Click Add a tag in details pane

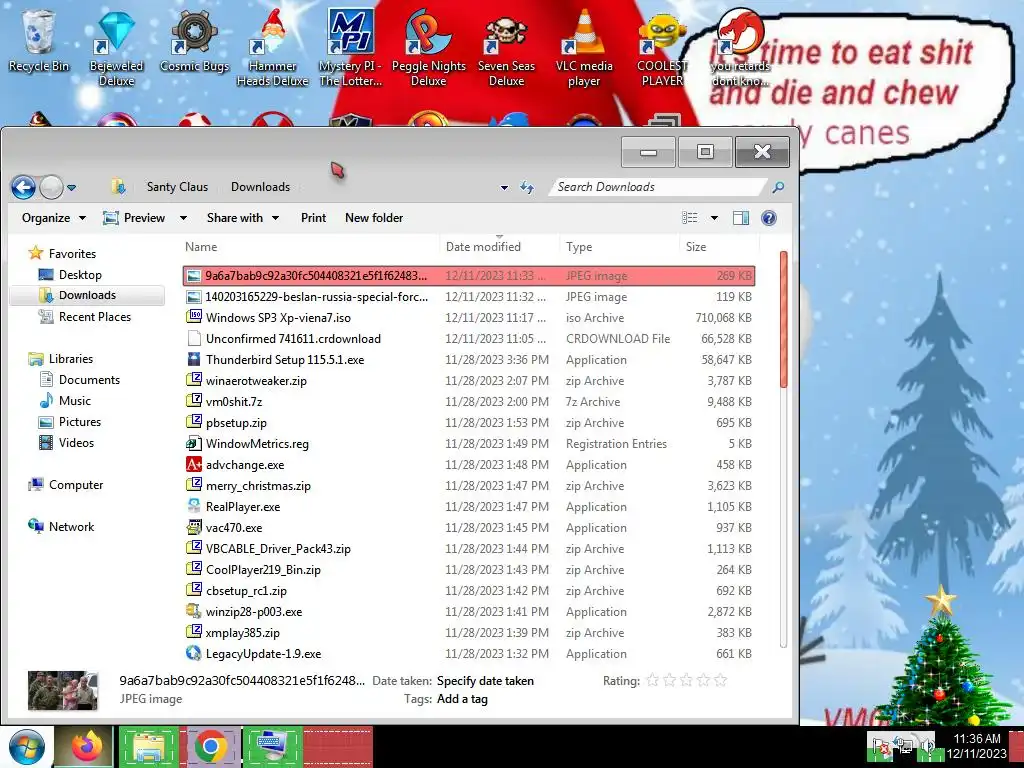pyautogui.click(x=462, y=699)
